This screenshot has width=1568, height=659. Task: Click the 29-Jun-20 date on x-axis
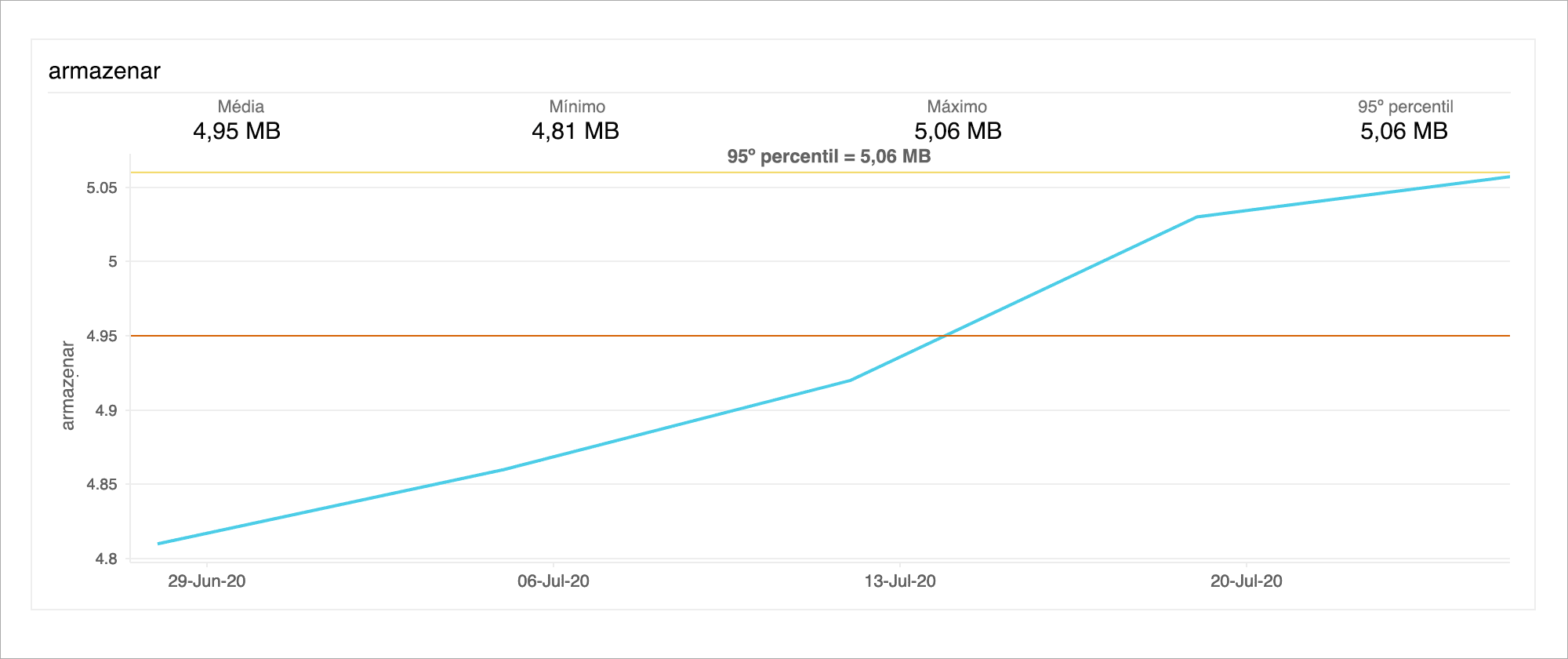pyautogui.click(x=207, y=581)
